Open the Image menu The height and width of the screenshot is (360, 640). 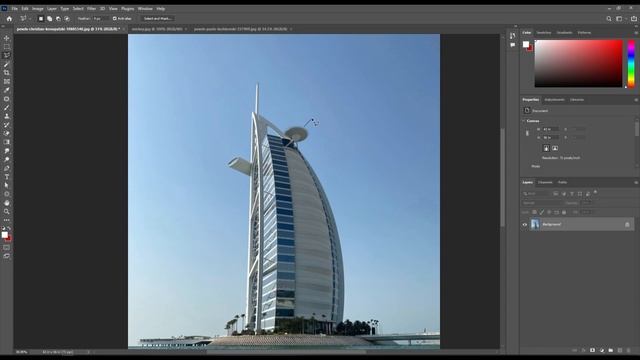(x=38, y=9)
